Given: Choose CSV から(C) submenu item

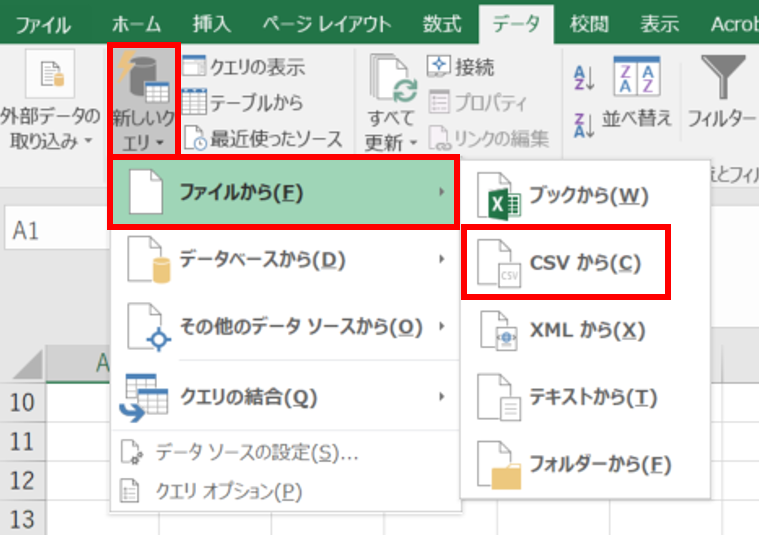Looking at the screenshot, I should pos(566,262).
